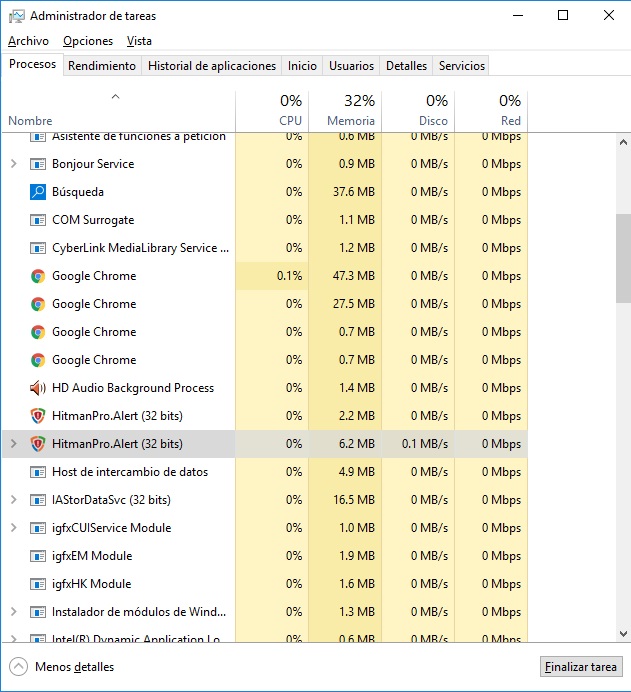Image resolution: width=631 pixels, height=692 pixels.
Task: Click the COM Surrogate process icon
Action: [38, 220]
